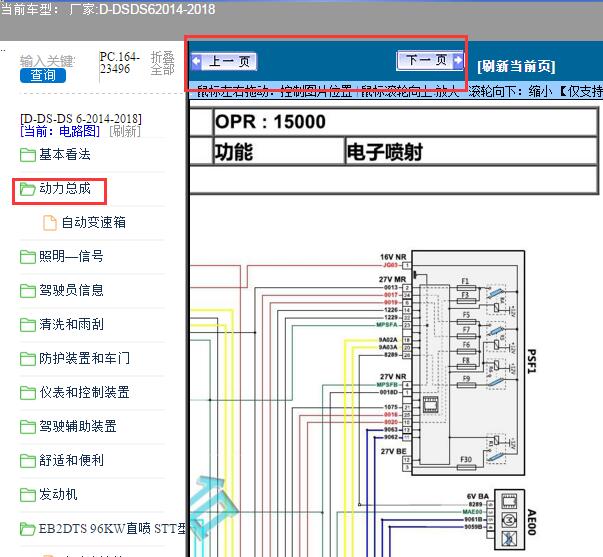Click the folder icon beside 基本看法
This screenshot has height=557, width=603.
point(28,155)
